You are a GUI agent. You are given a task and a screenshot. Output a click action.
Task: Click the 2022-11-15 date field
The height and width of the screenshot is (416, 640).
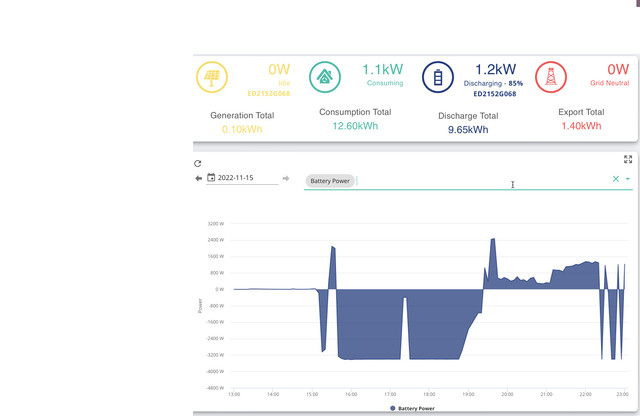(x=242, y=178)
